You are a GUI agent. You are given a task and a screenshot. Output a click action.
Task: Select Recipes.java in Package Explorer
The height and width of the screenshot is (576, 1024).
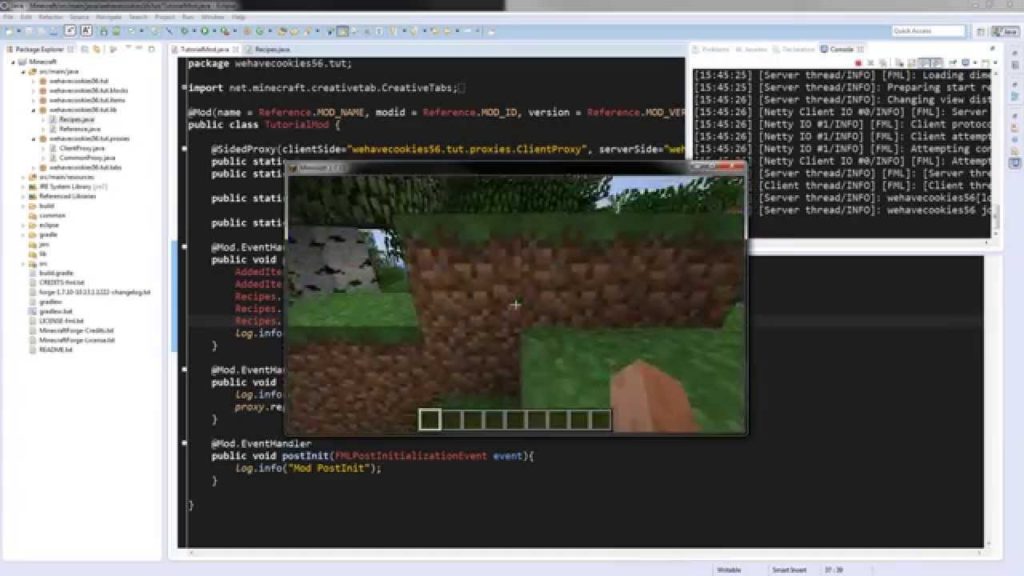(76, 120)
